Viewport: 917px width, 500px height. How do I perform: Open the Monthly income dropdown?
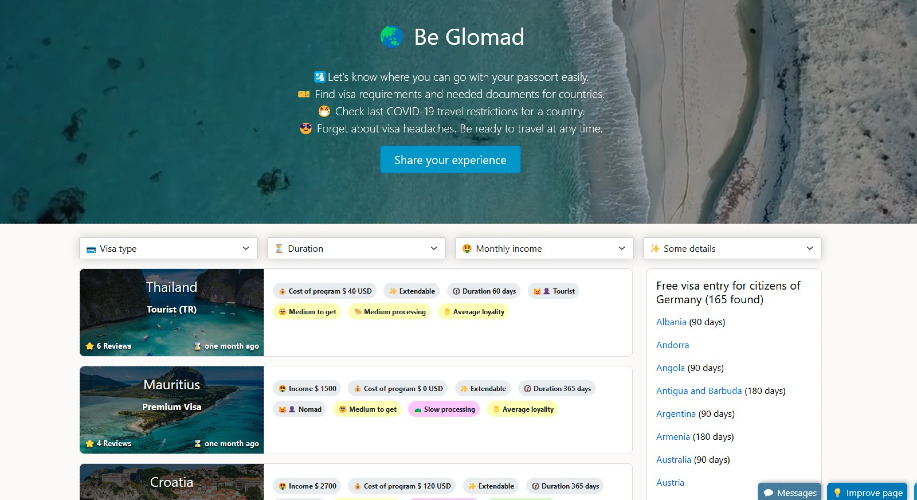click(x=544, y=249)
